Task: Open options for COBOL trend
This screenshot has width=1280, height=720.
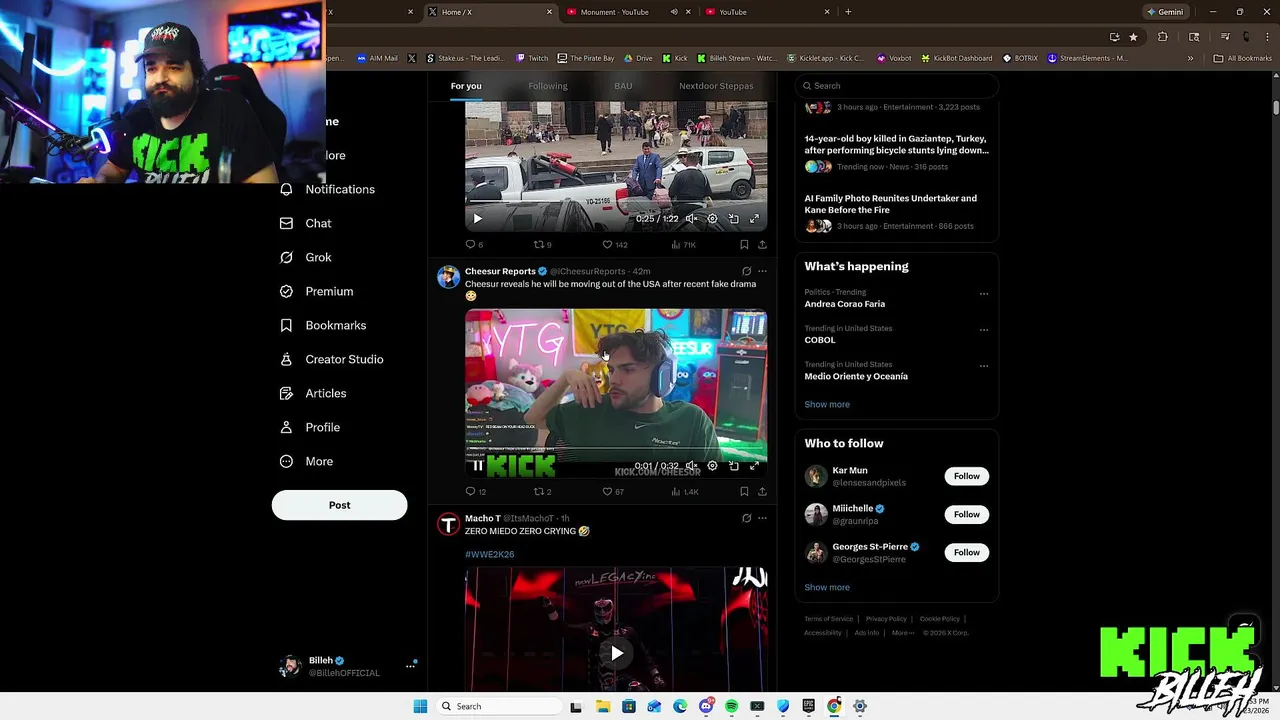Action: point(984,330)
